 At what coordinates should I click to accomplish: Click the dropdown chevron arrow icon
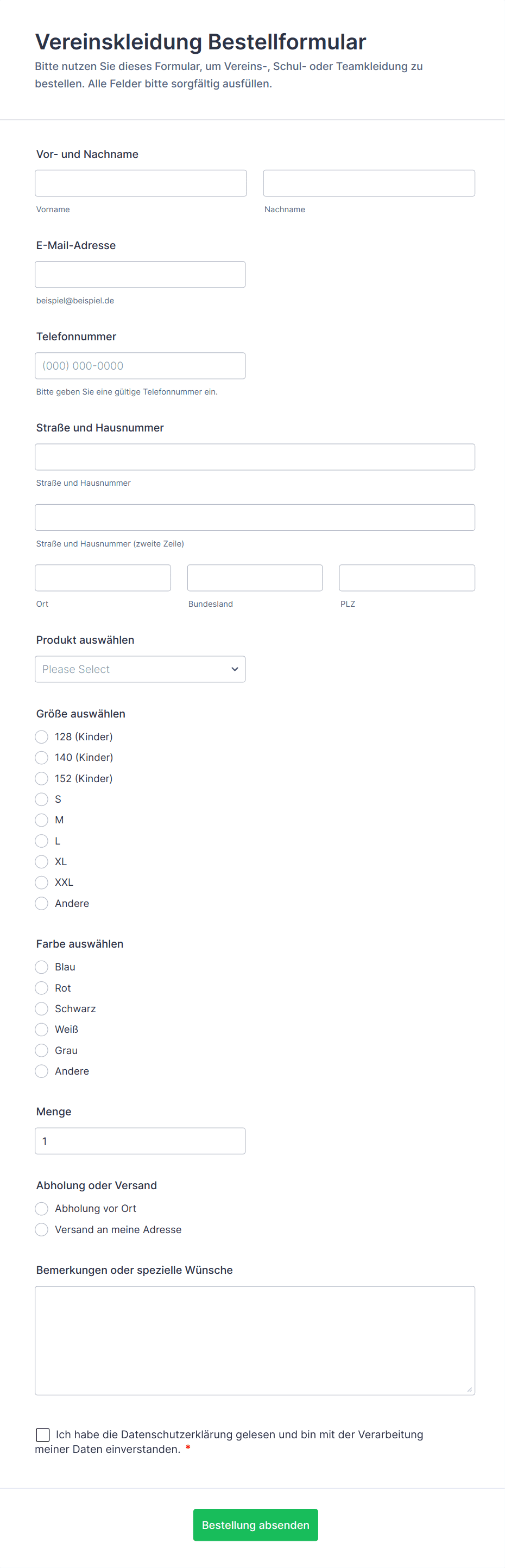(235, 669)
